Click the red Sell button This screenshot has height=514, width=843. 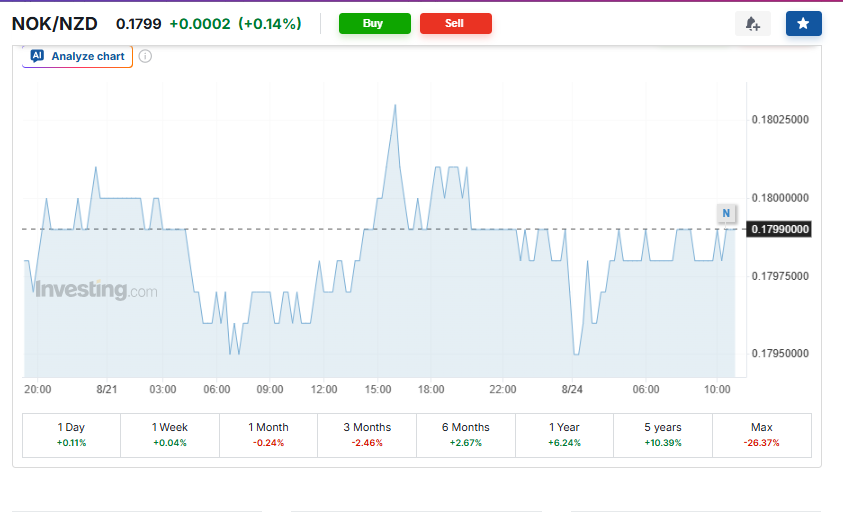tap(455, 24)
